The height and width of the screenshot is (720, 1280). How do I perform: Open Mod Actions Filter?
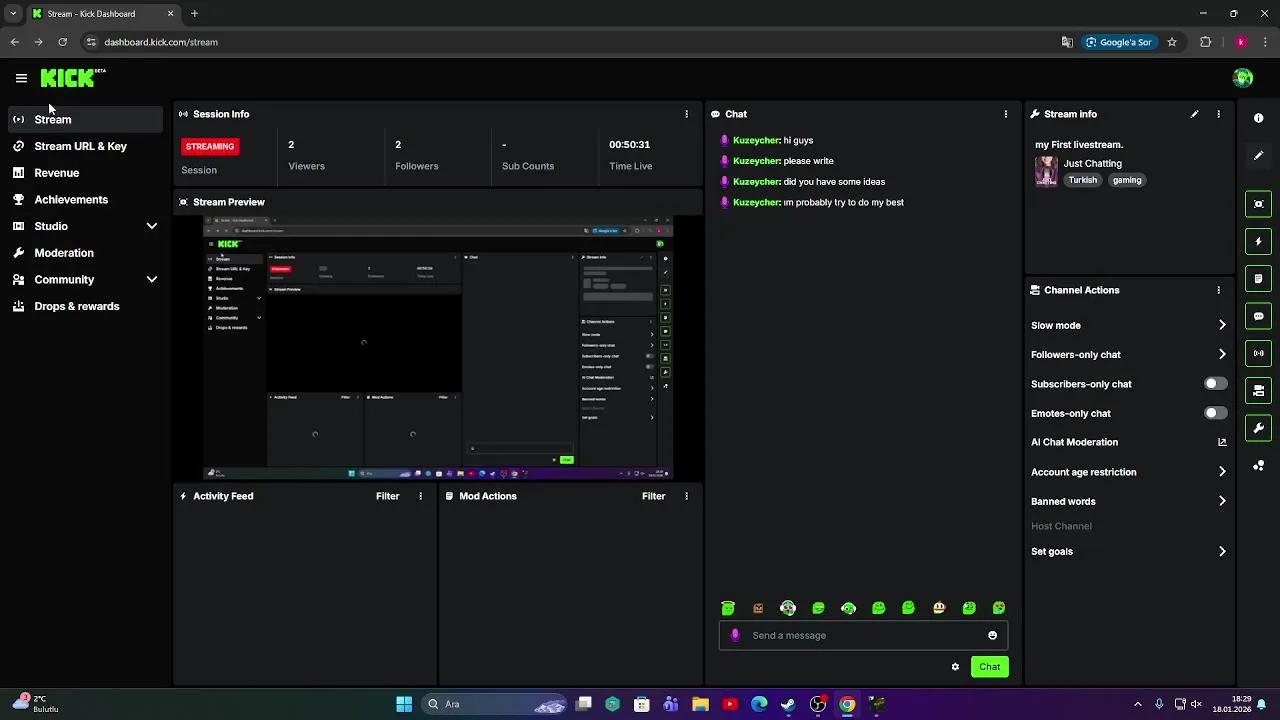click(x=653, y=496)
